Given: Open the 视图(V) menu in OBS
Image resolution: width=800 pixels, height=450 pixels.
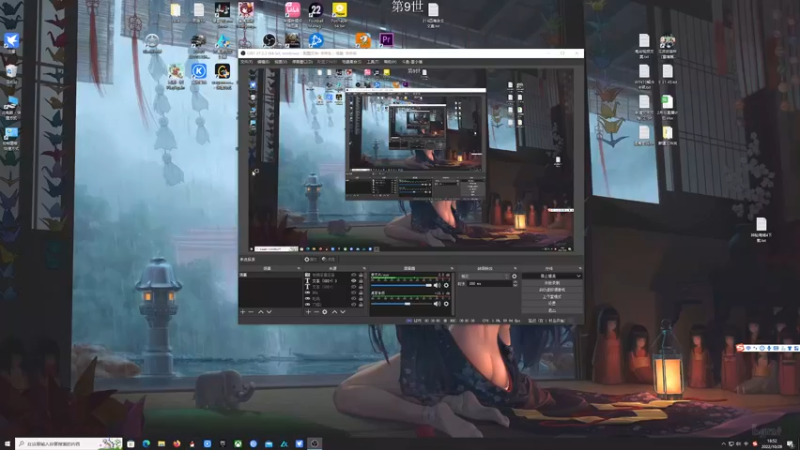Looking at the screenshot, I should [x=281, y=62].
